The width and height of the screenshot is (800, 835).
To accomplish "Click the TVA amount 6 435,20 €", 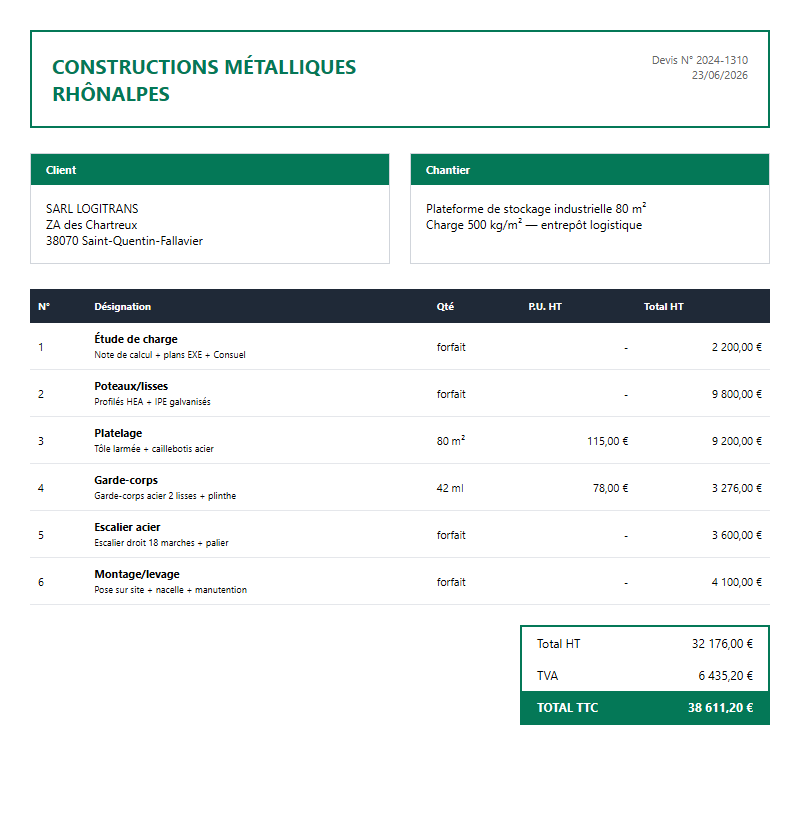I will pyautogui.click(x=725, y=676).
